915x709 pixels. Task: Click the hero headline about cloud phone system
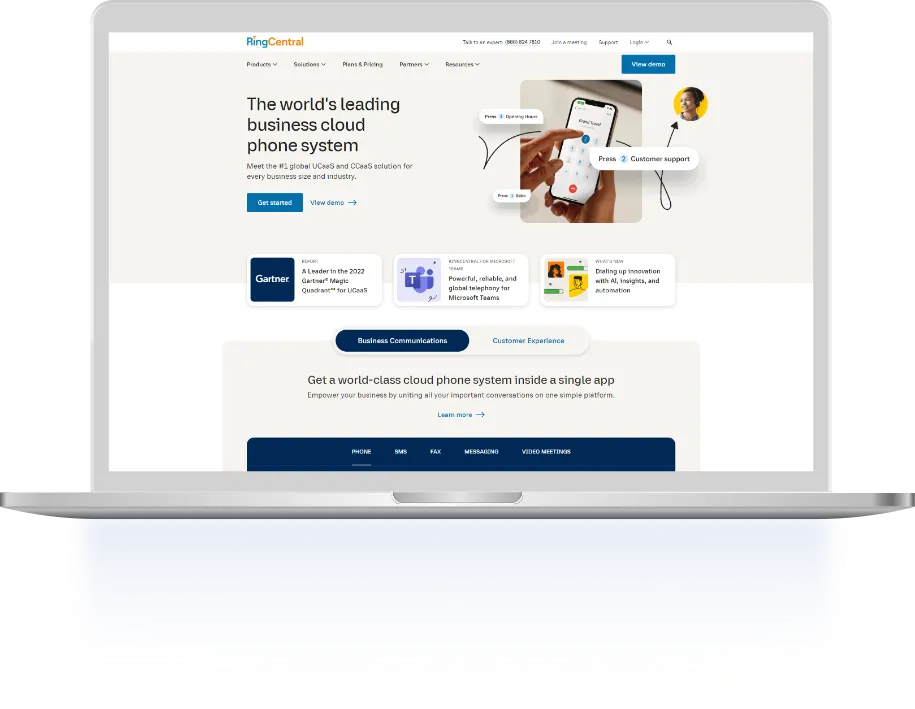point(323,125)
